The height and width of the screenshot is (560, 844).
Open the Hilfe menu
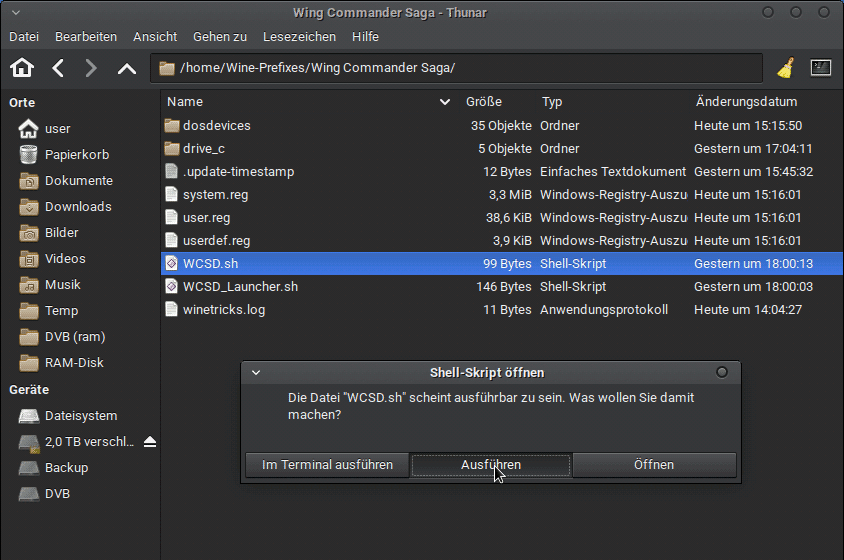[365, 37]
